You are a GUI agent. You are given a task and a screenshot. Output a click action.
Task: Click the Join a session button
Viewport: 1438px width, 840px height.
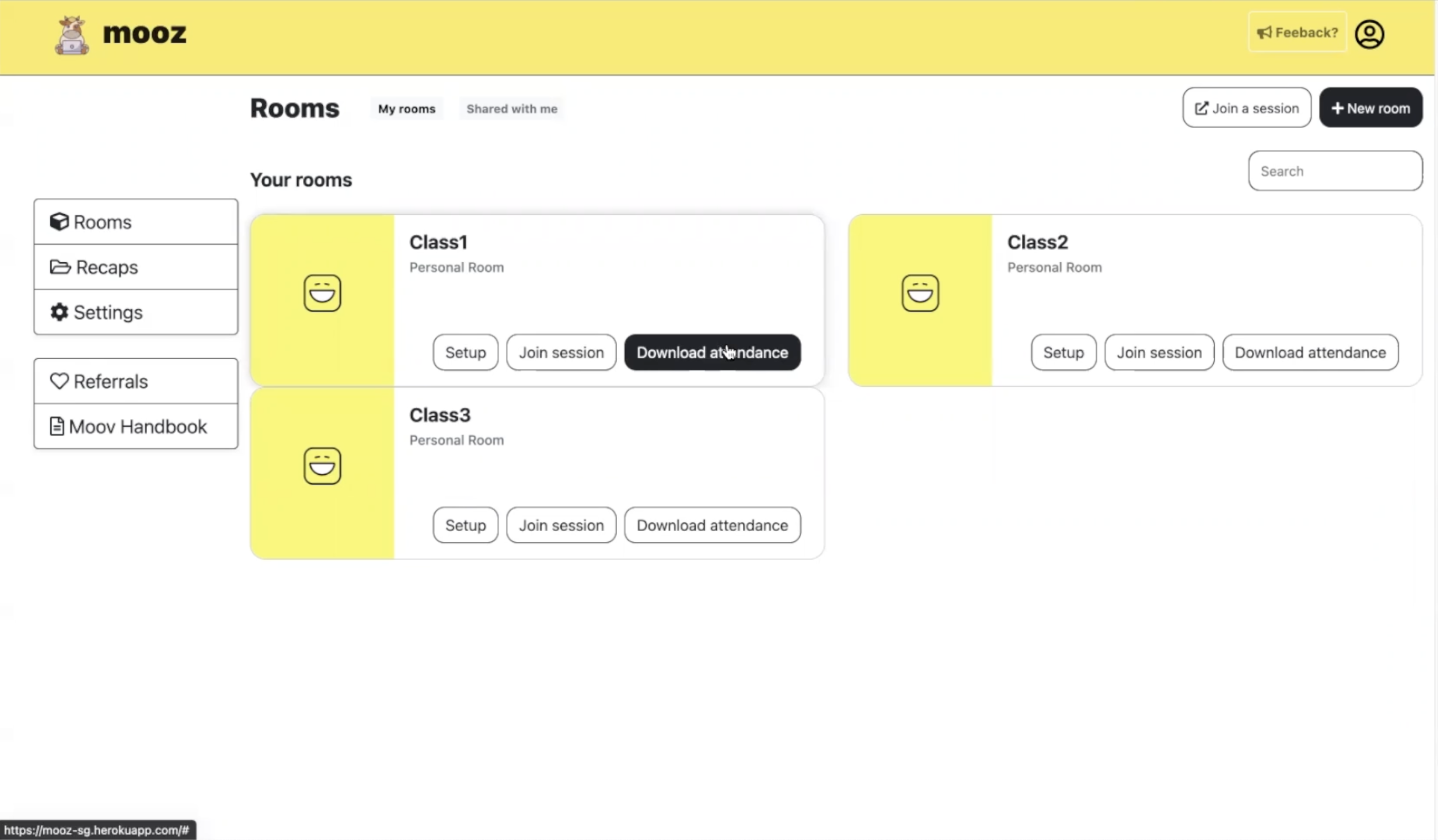(1246, 108)
